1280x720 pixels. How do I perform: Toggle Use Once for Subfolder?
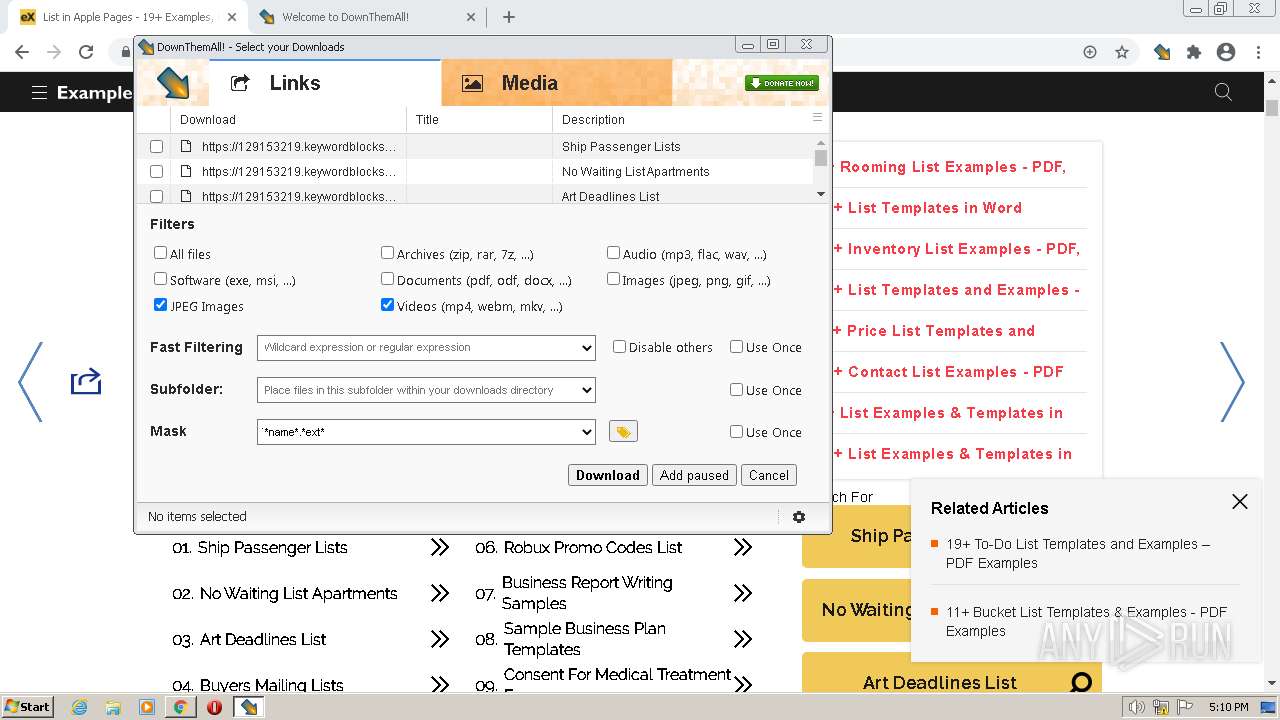point(736,389)
